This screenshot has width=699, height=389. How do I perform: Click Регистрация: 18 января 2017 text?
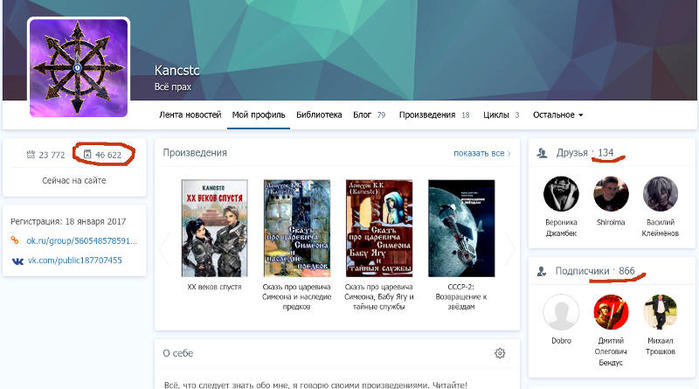pos(68,221)
